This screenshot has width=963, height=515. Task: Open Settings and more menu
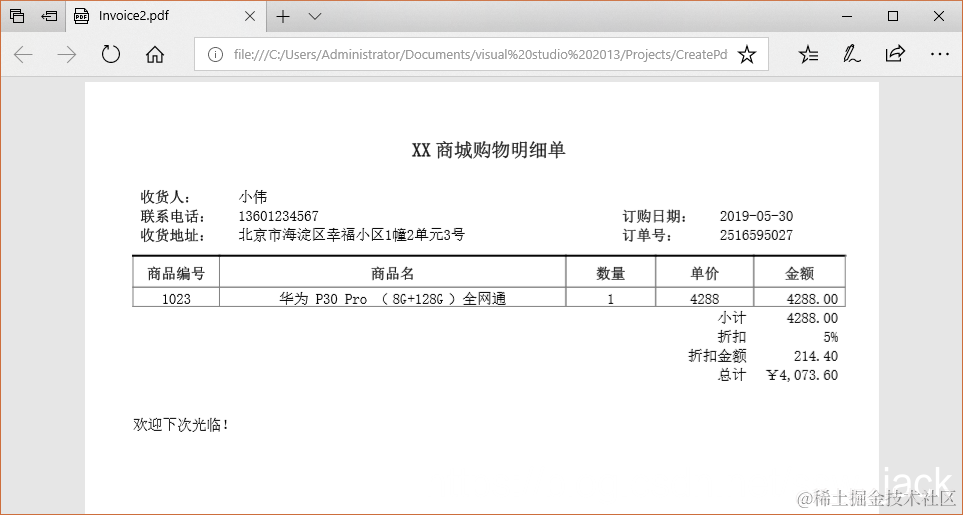click(x=940, y=55)
